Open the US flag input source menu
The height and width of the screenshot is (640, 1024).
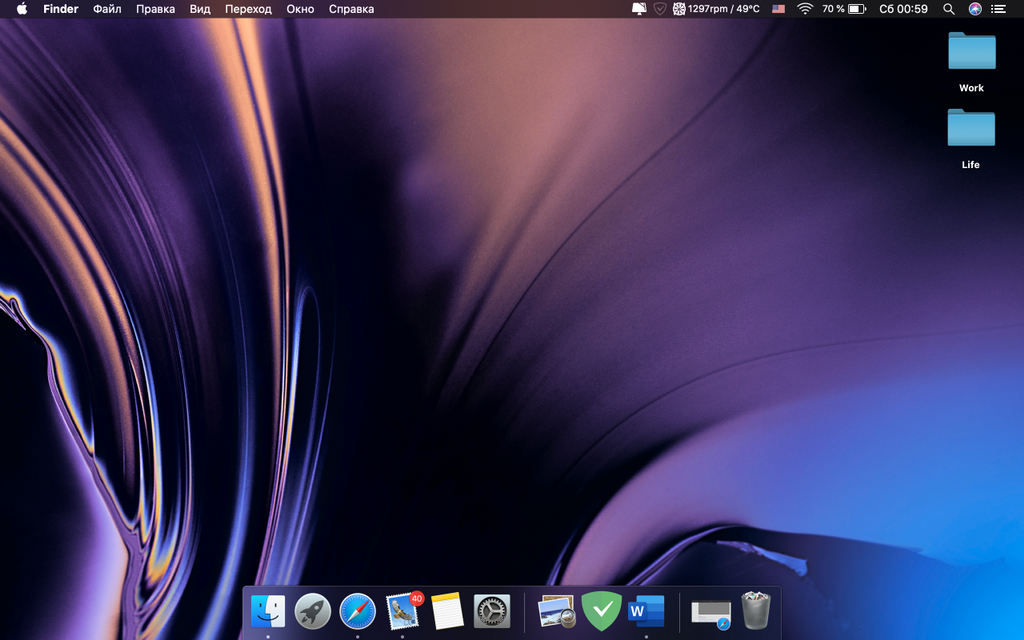[778, 9]
